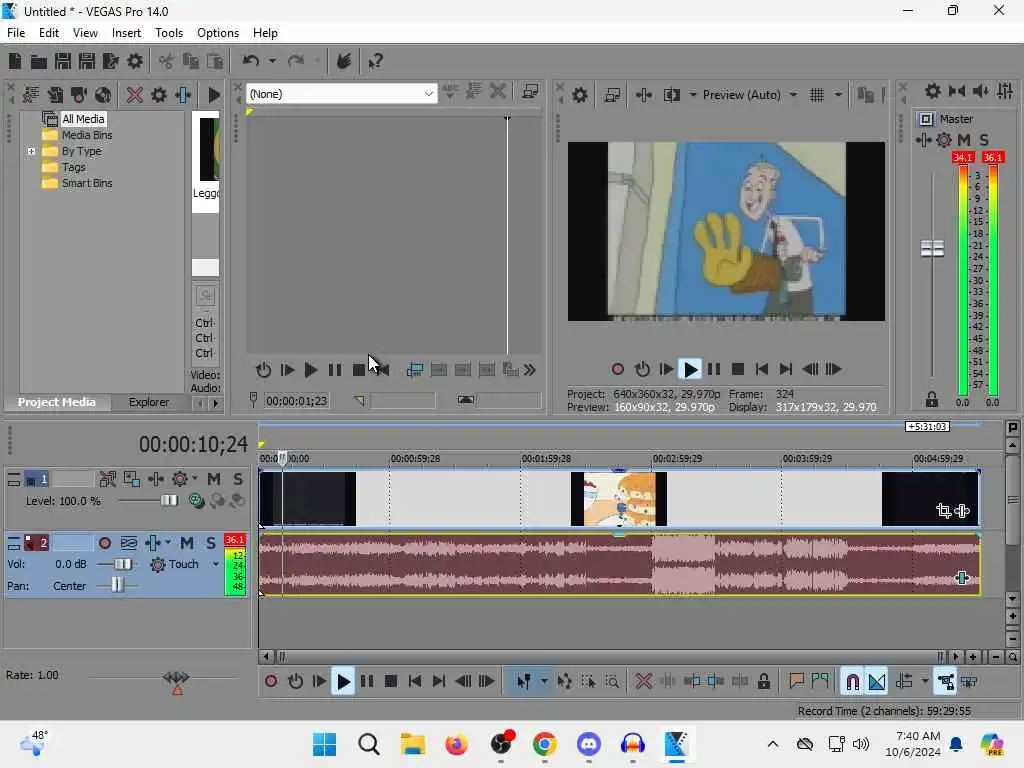Solo audio track 2 with S
This screenshot has height=768, width=1024.
coord(210,543)
